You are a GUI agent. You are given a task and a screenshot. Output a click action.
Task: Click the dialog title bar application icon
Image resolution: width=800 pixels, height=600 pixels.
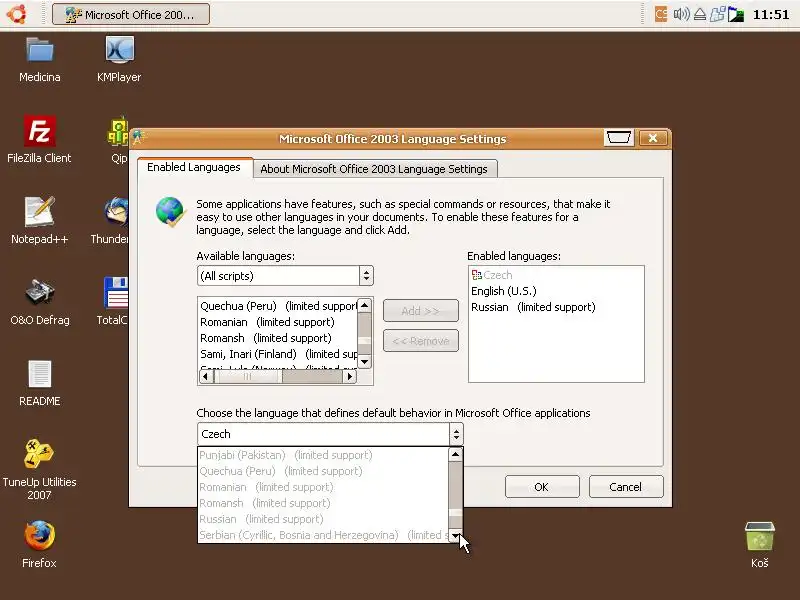pyautogui.click(x=139, y=138)
